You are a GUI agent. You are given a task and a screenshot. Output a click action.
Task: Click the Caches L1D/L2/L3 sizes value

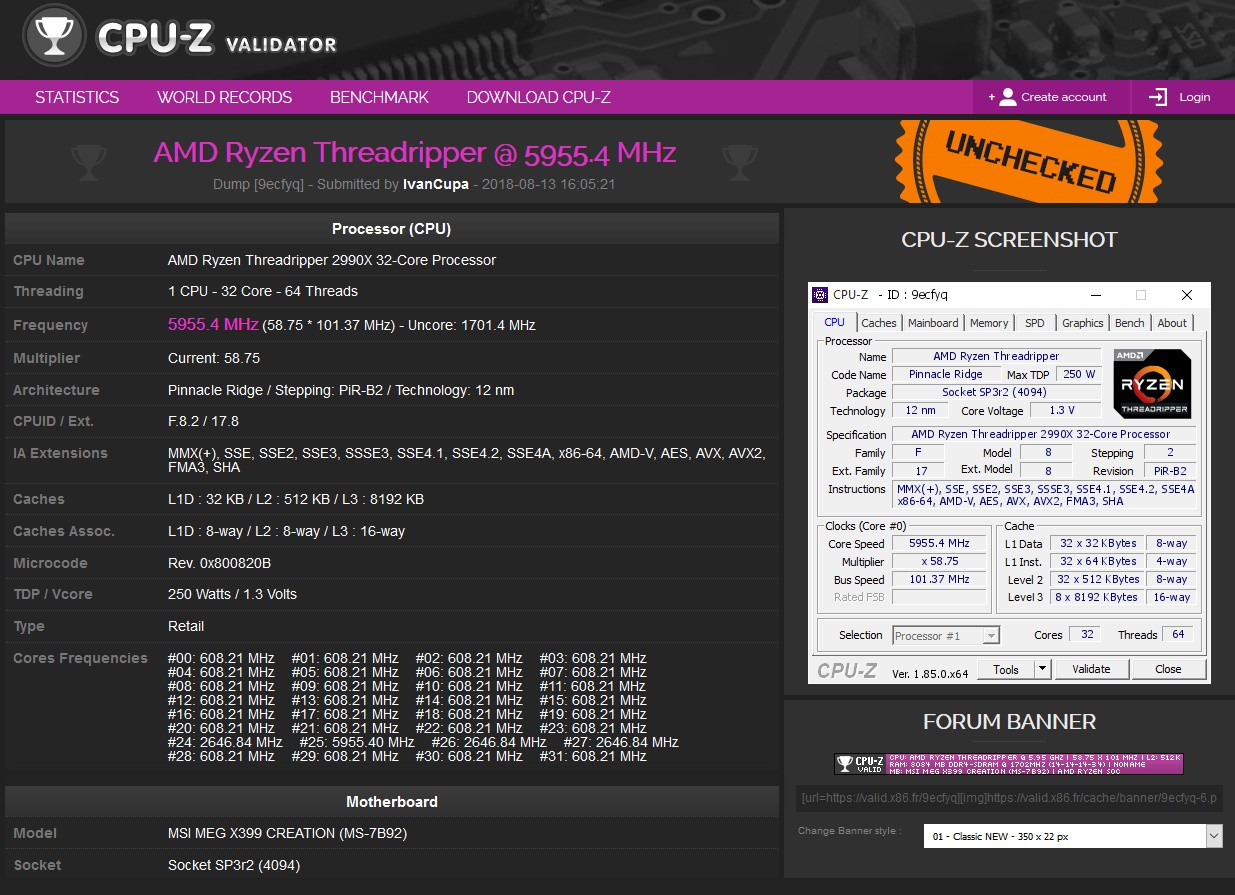tap(296, 499)
